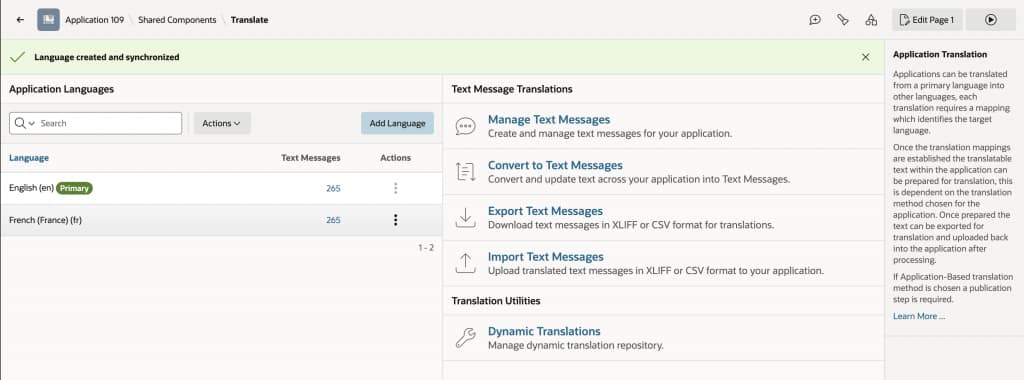Open the English language actions menu

click(395, 188)
